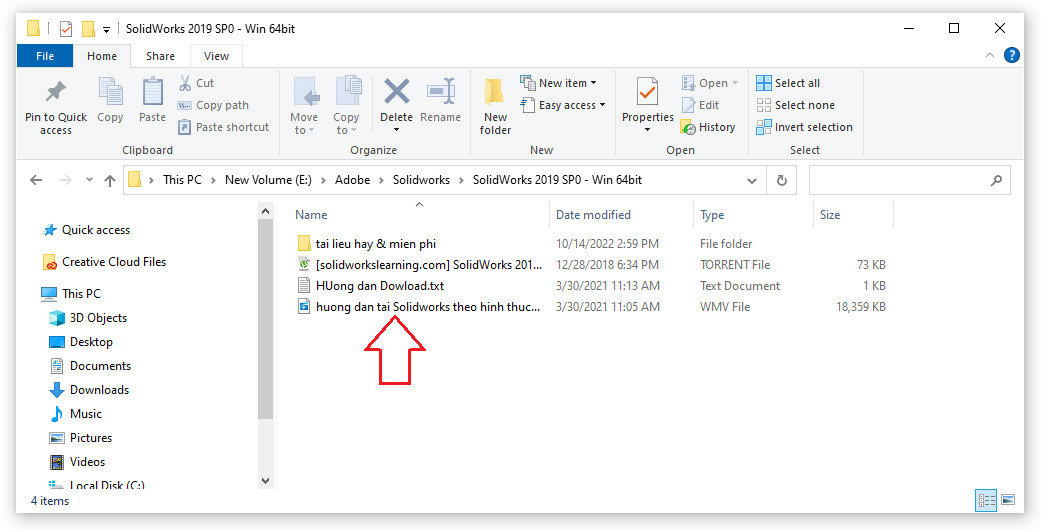This screenshot has height=530, width=1041.
Task: Click Invert selection in the ribbon
Action: (804, 127)
